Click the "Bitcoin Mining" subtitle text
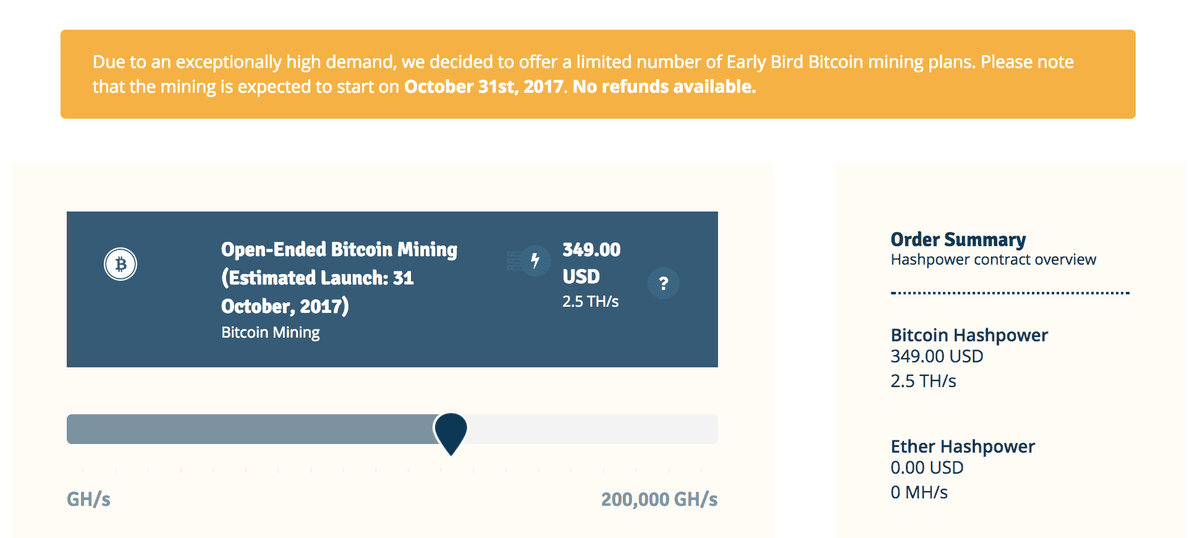1200x538 pixels. pos(270,332)
